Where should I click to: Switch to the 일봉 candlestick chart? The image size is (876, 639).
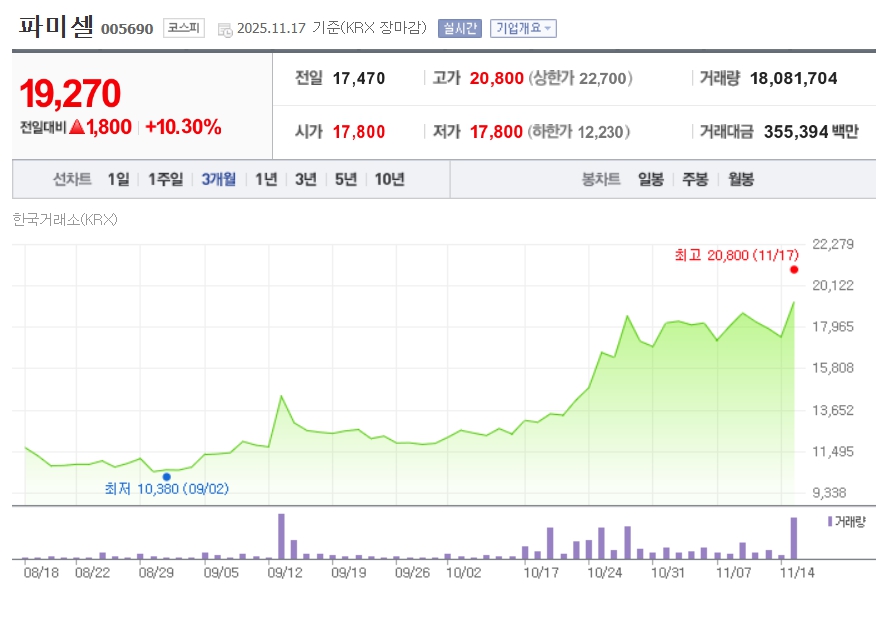tap(650, 179)
